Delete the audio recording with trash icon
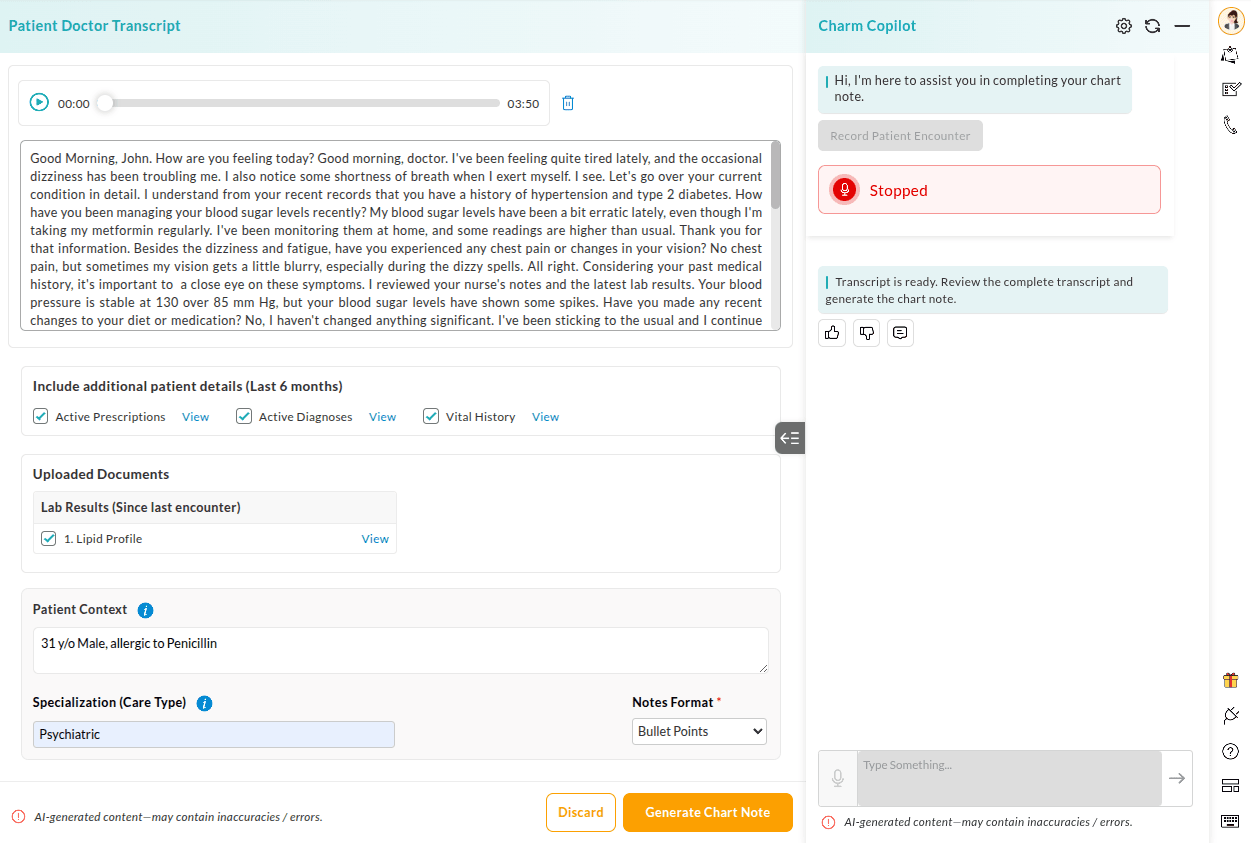The width and height of the screenshot is (1251, 843). coord(568,103)
